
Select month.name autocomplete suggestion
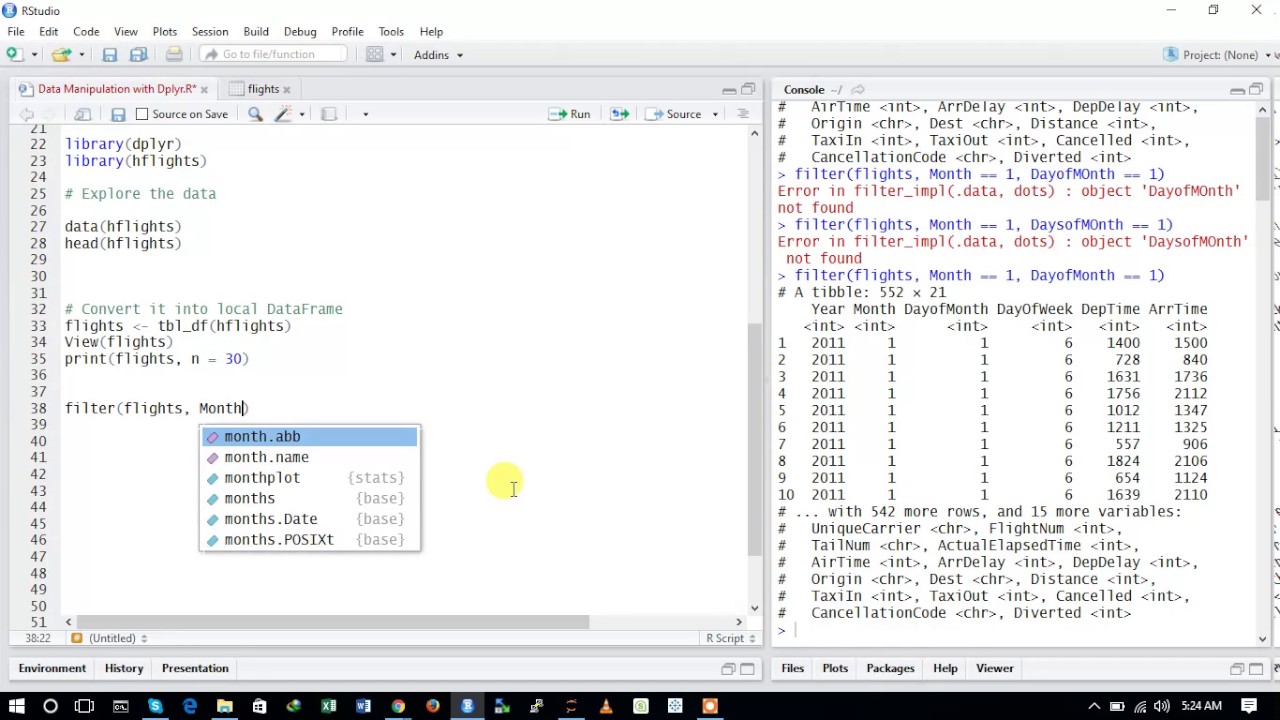(310, 457)
